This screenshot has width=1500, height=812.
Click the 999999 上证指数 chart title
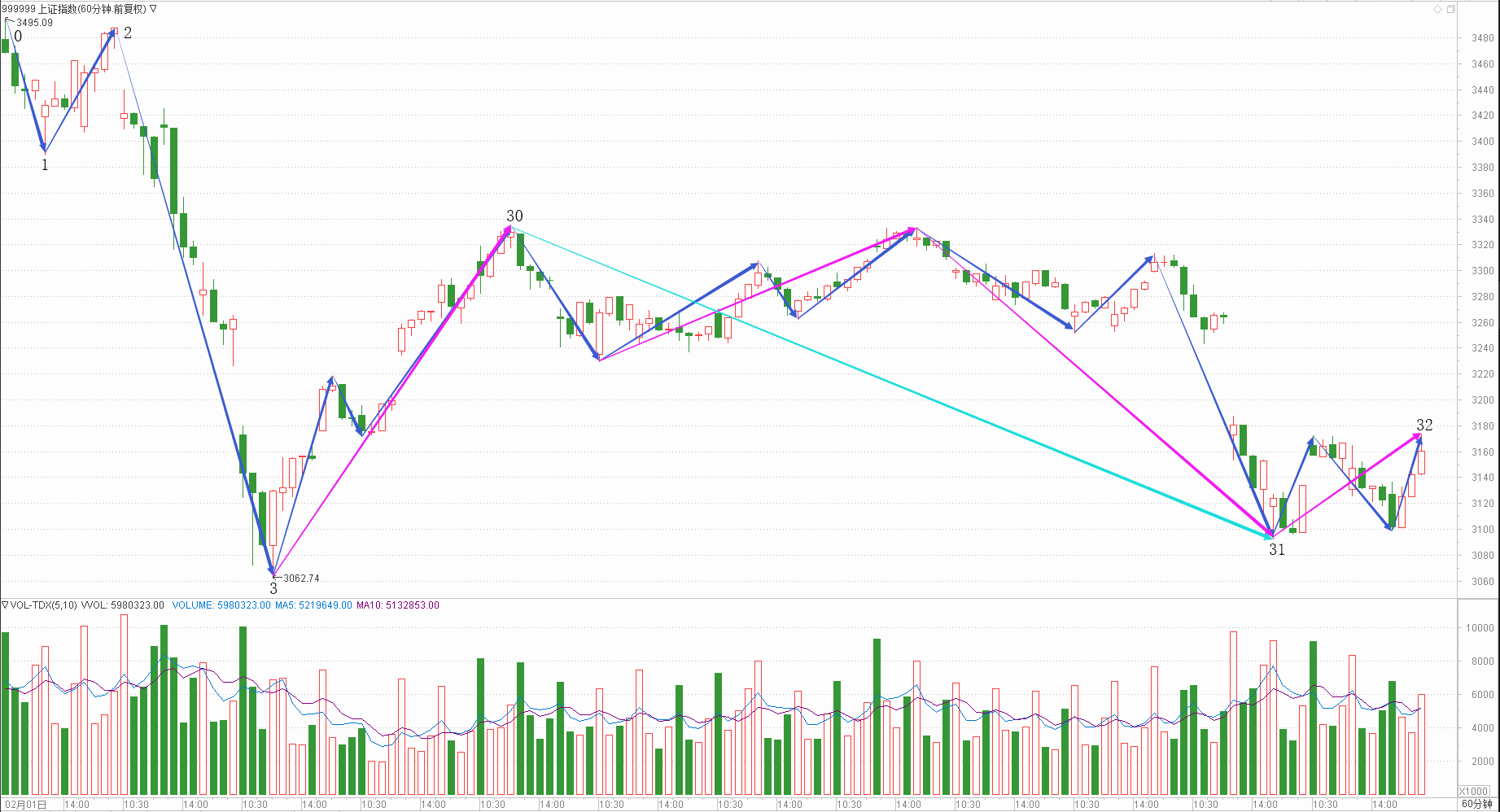click(73, 9)
